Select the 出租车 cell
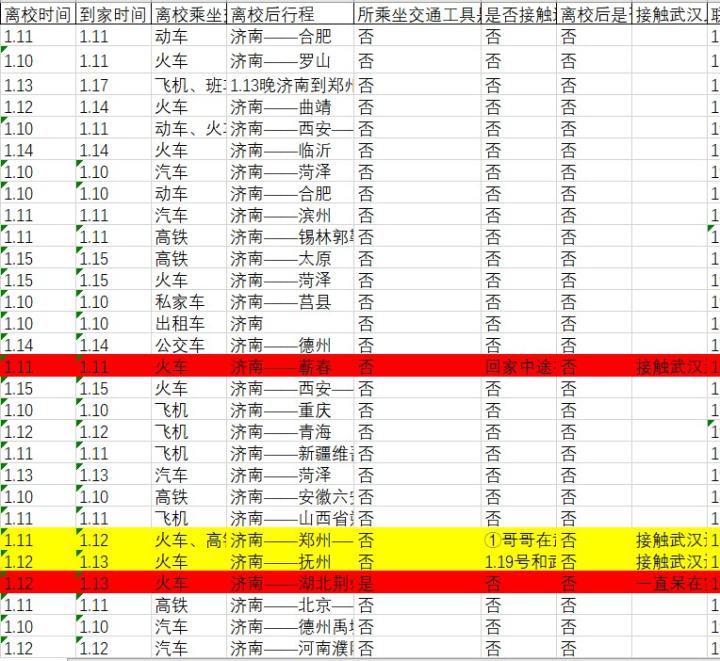720x661 pixels. pos(188,323)
